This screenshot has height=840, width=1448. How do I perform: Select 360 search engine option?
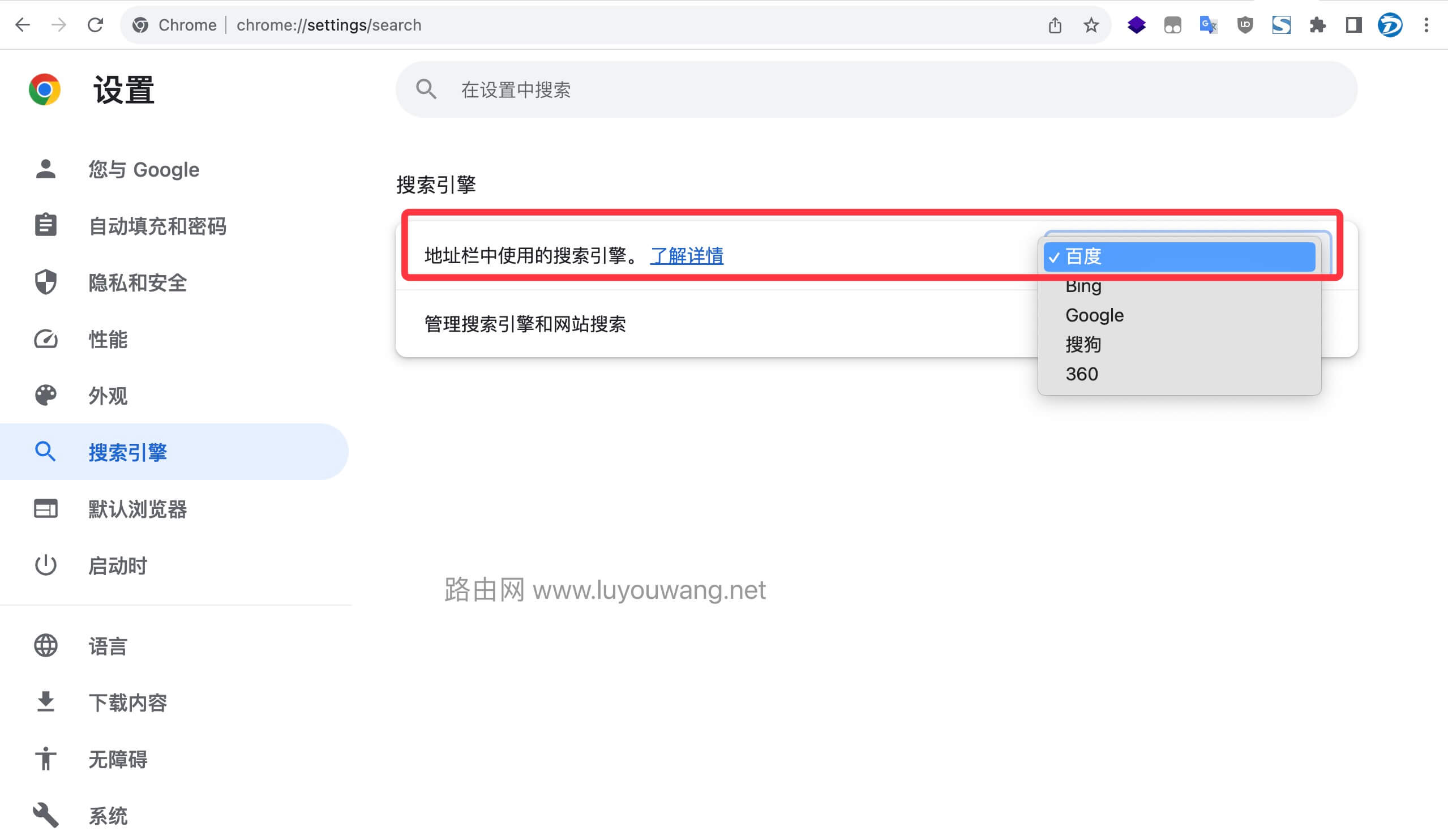tap(1081, 374)
